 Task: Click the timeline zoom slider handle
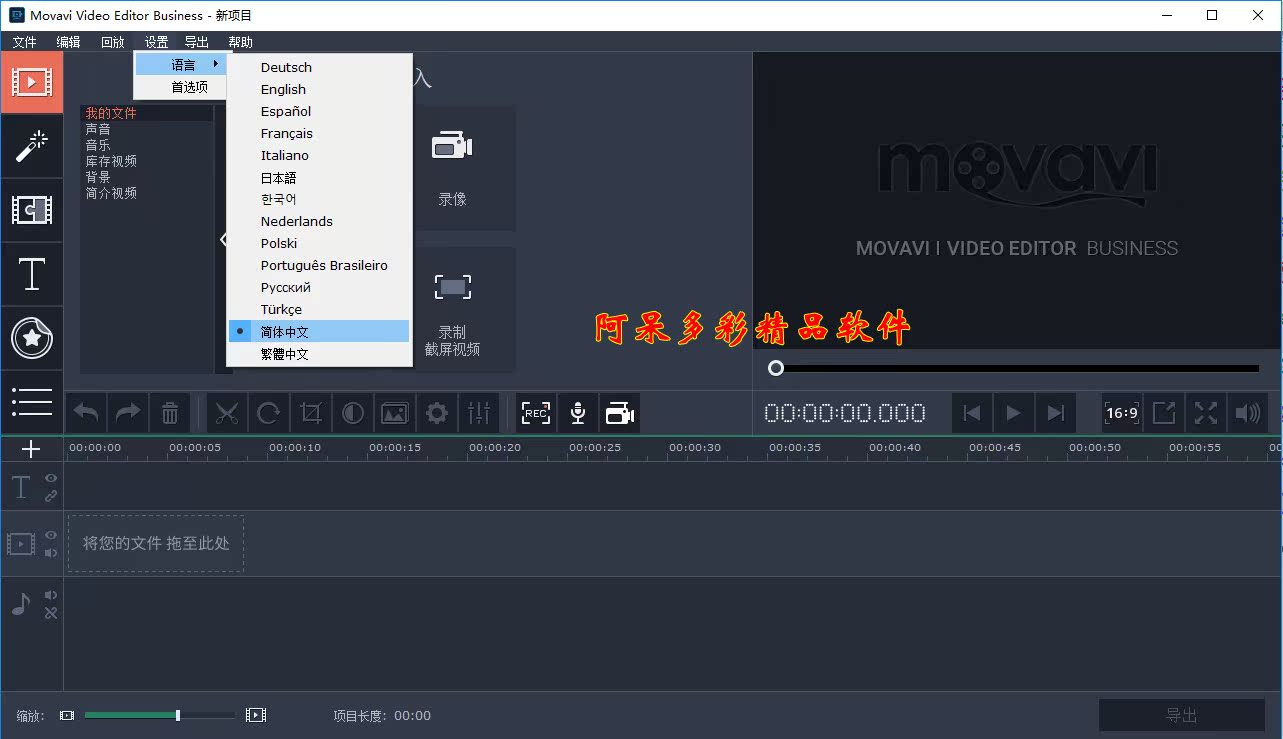(178, 715)
